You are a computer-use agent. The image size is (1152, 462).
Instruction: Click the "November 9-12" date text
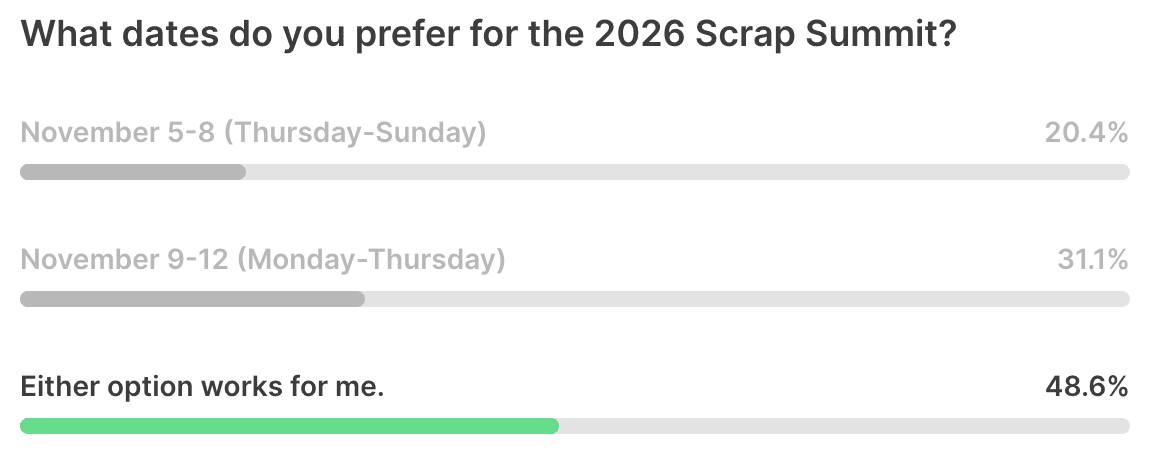click(125, 260)
